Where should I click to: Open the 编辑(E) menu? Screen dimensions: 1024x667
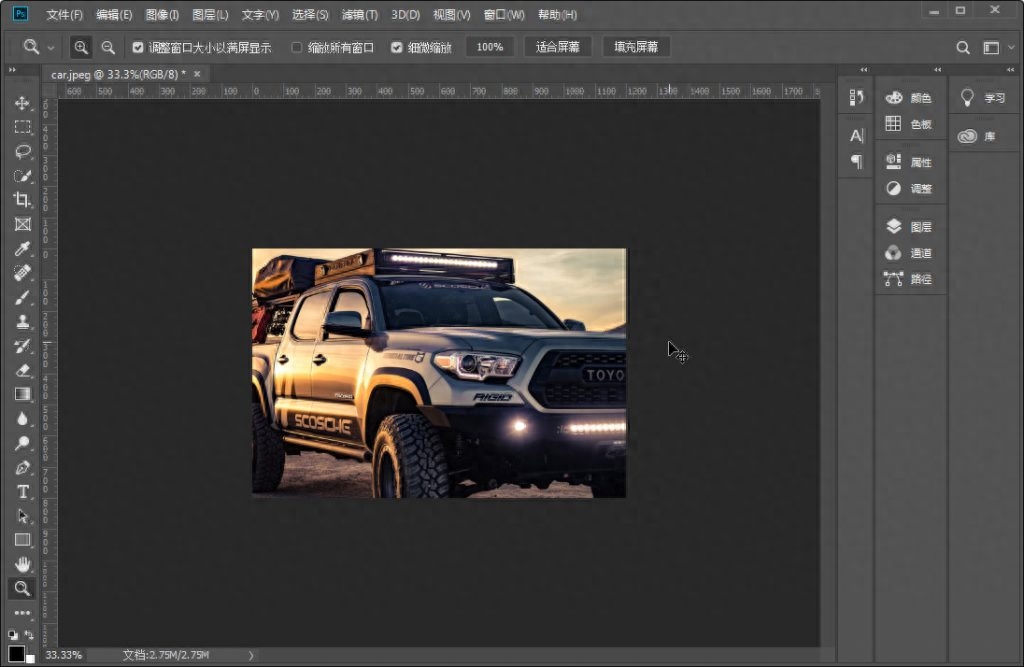click(x=114, y=14)
